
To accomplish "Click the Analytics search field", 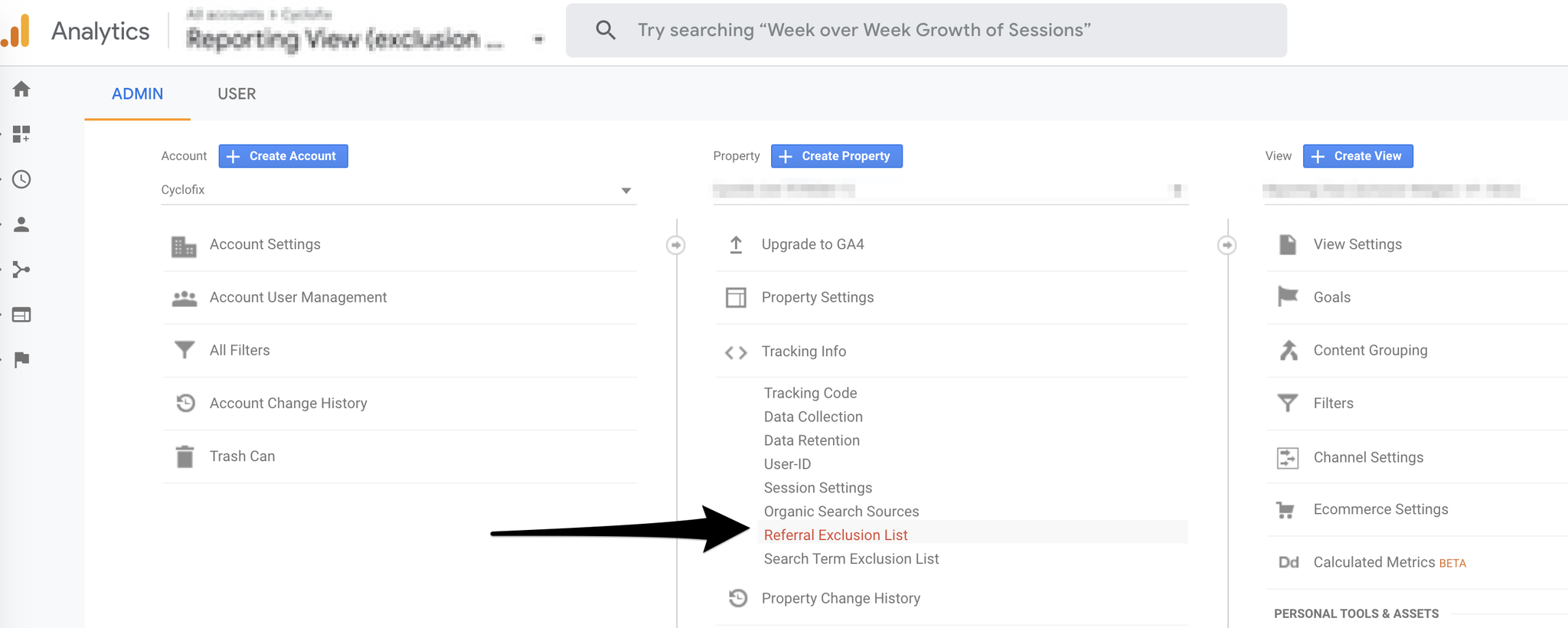I will click(926, 31).
